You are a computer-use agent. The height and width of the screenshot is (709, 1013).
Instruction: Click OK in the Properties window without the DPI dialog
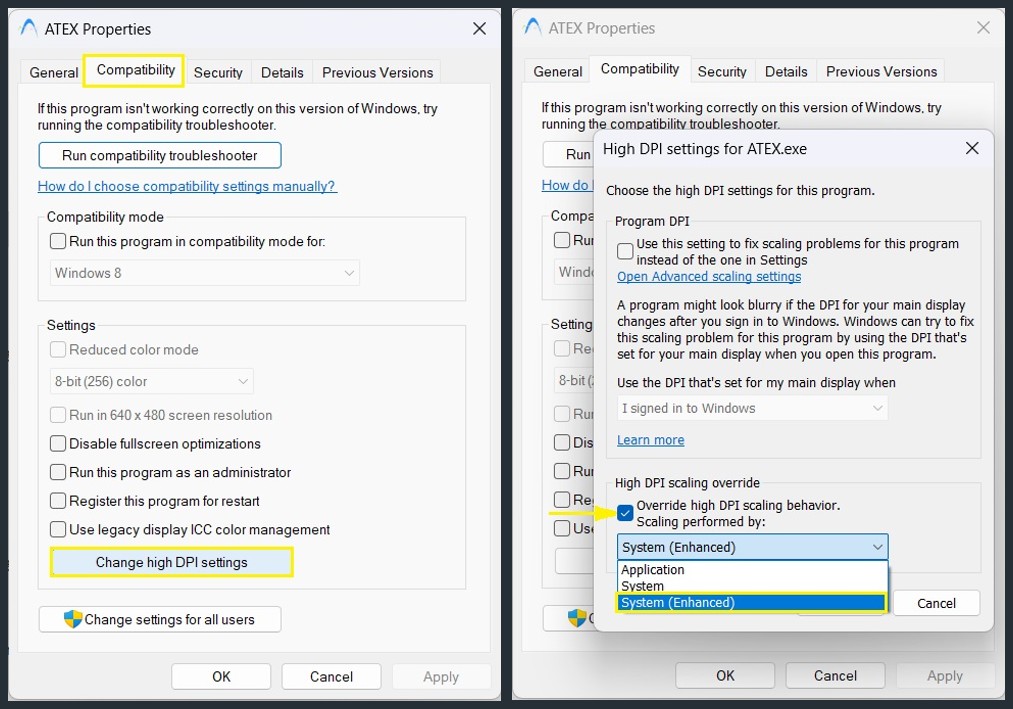point(221,677)
